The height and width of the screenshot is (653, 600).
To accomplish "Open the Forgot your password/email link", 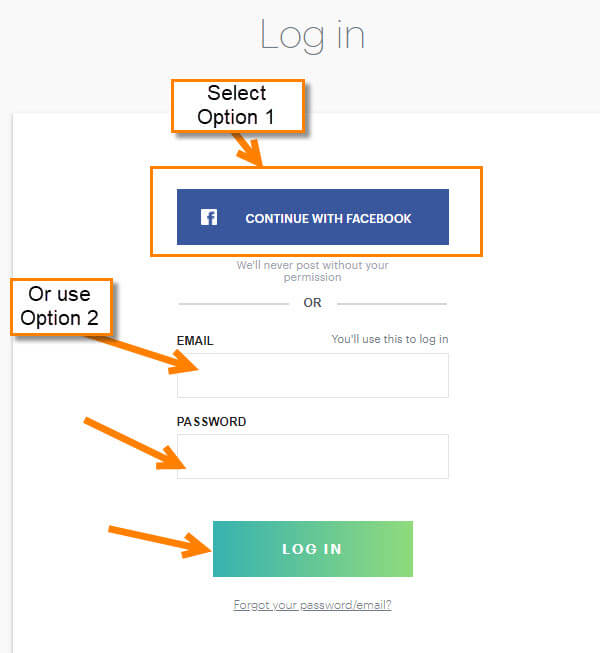I will coord(312,605).
